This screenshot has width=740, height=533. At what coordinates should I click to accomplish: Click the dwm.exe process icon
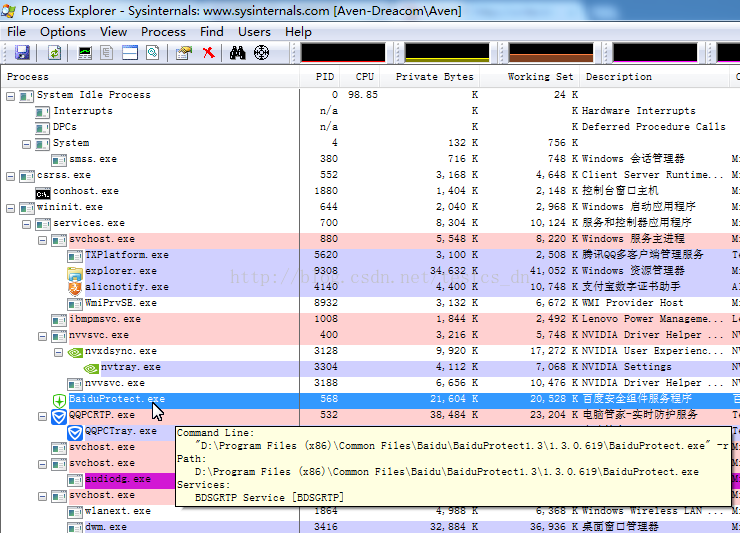[75, 528]
